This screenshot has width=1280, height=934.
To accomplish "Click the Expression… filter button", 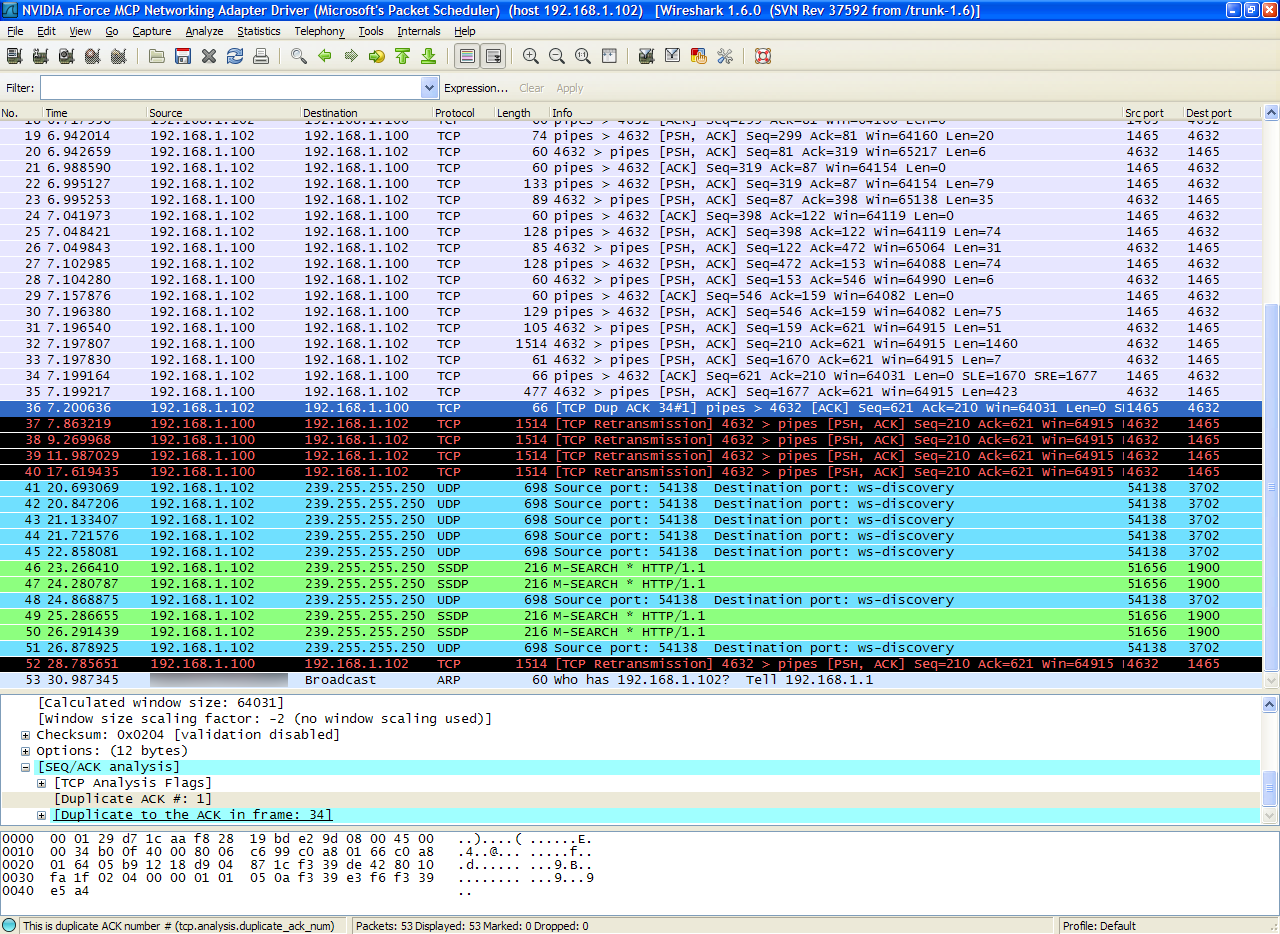I will 476,88.
